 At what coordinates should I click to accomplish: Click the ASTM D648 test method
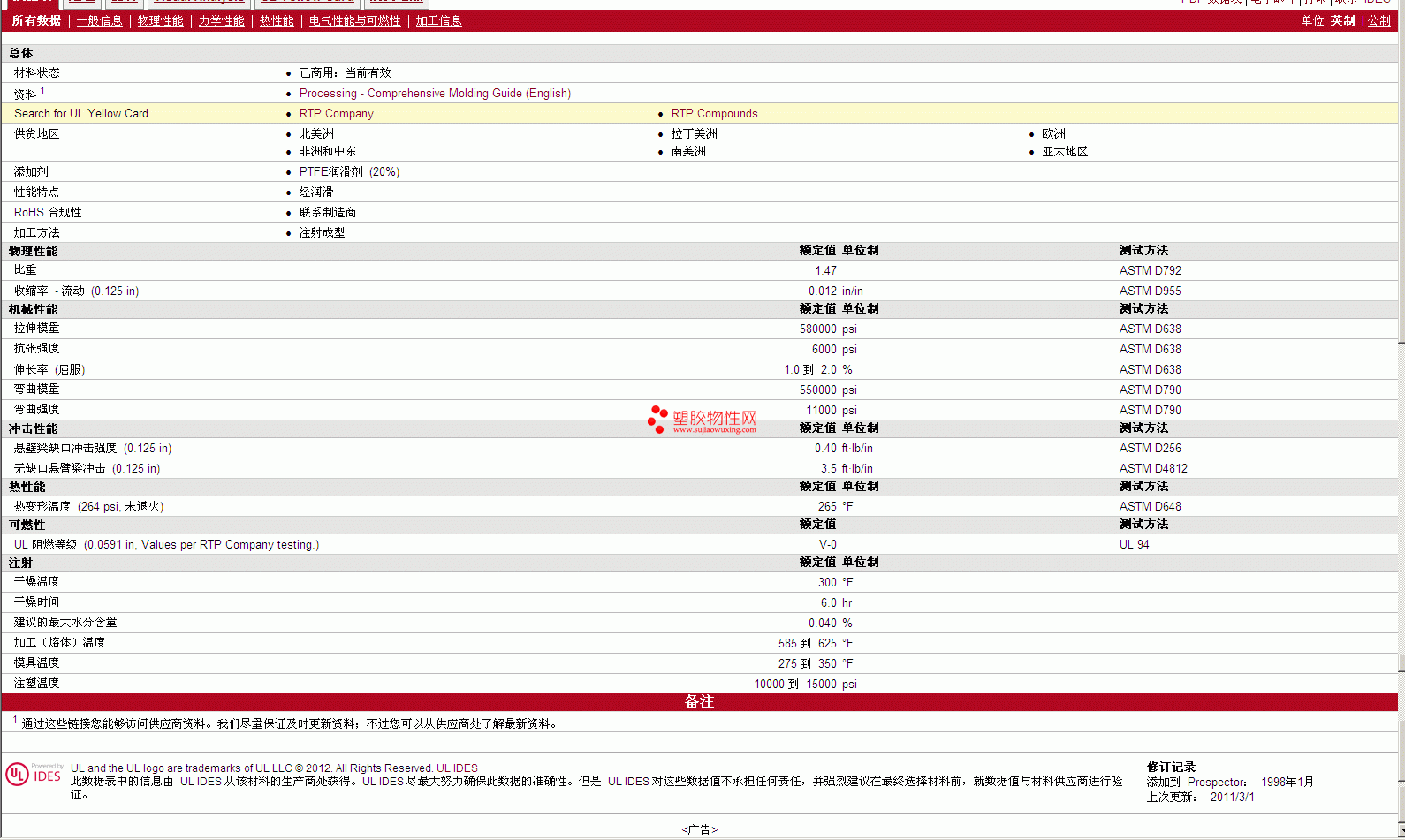coord(1151,507)
